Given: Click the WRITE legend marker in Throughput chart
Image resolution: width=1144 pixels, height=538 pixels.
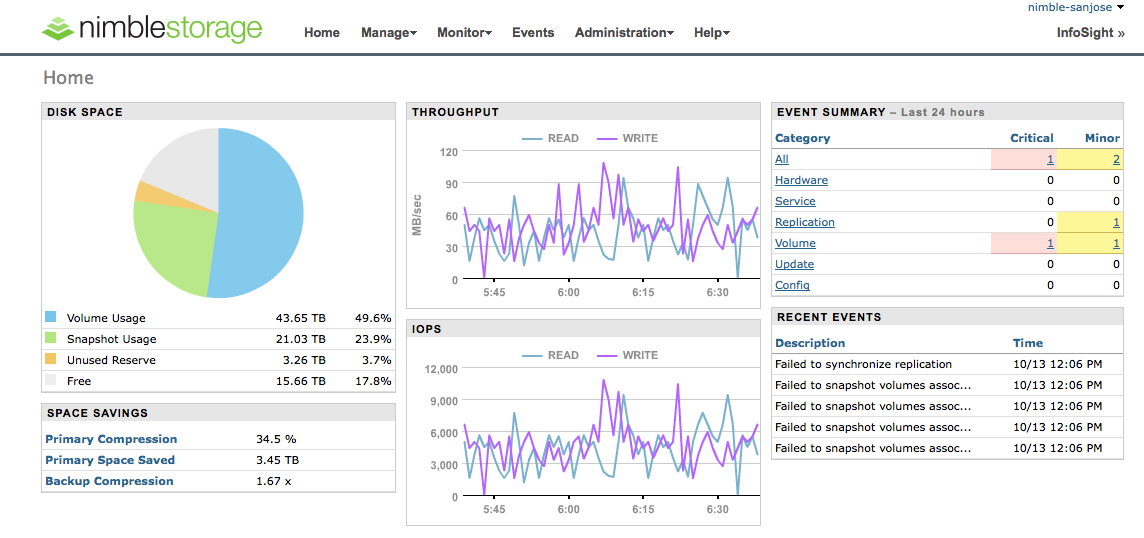Looking at the screenshot, I should coord(607,138).
